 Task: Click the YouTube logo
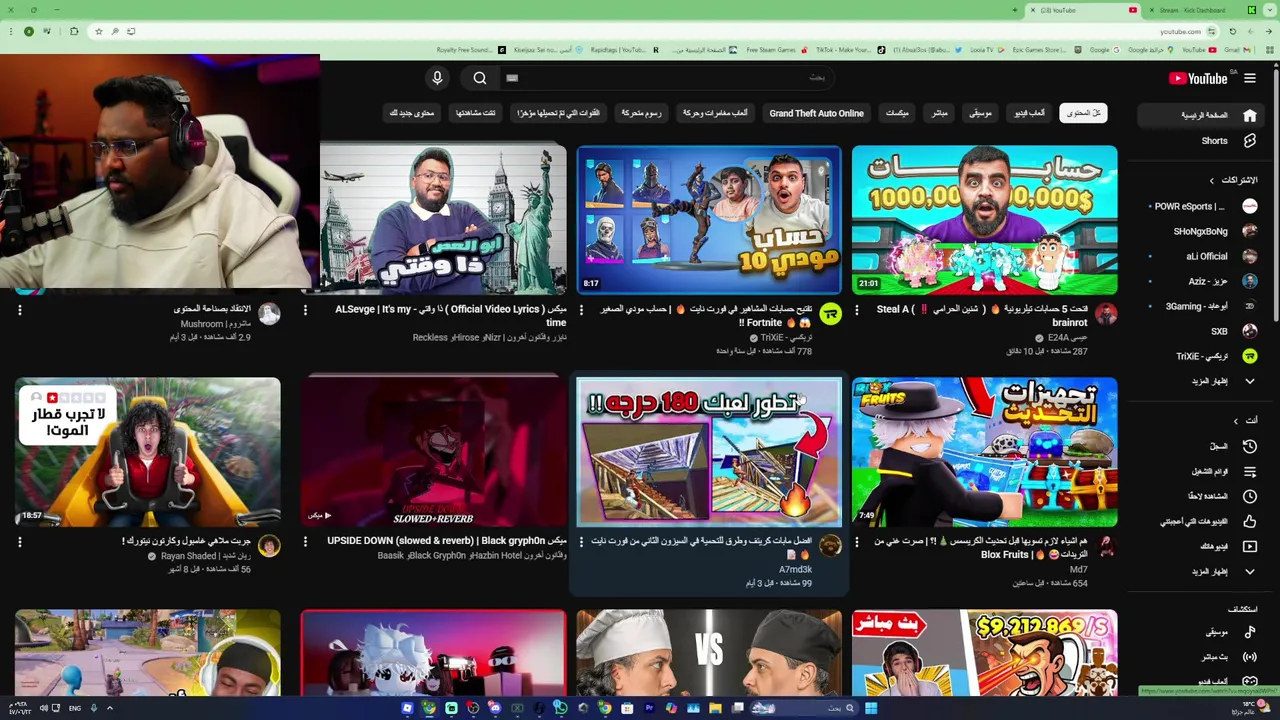click(x=1197, y=79)
